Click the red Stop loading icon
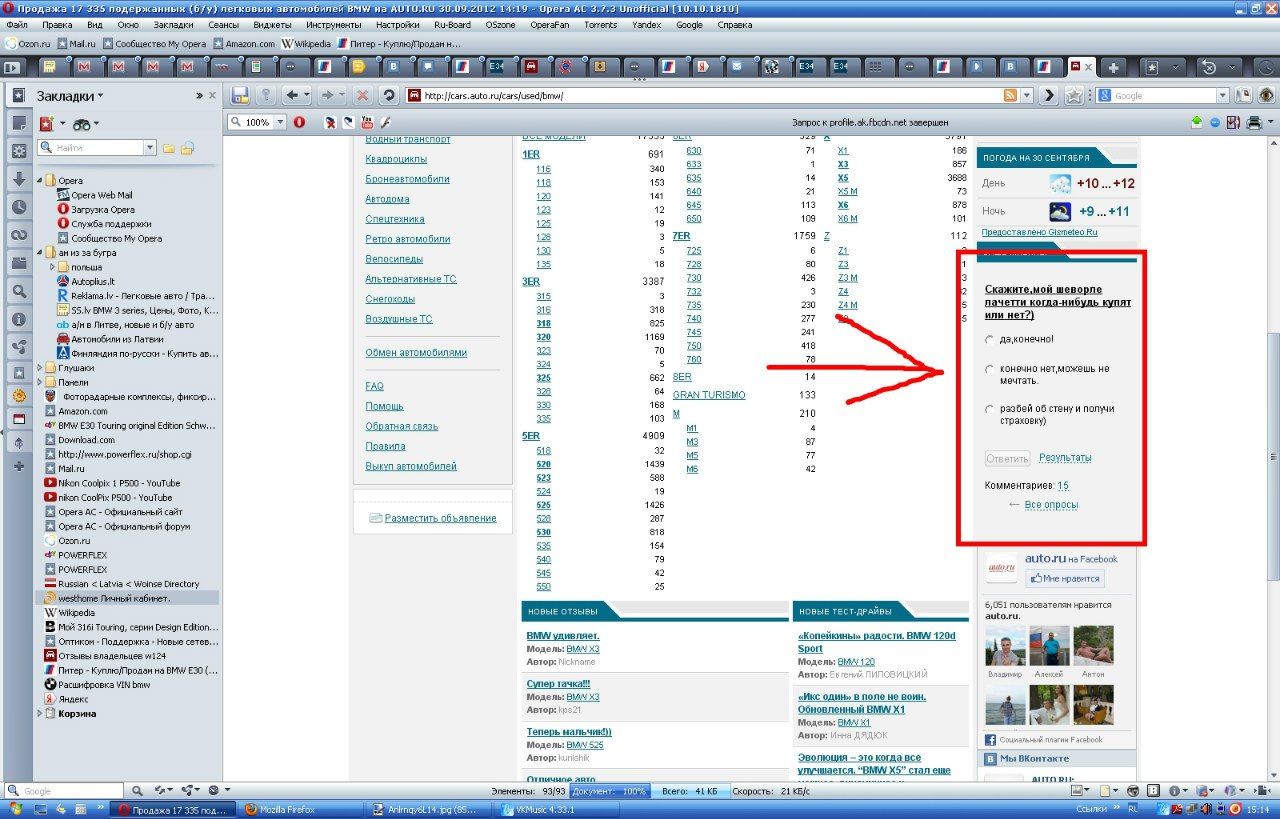Screen dimensions: 1280x819 coord(362,95)
